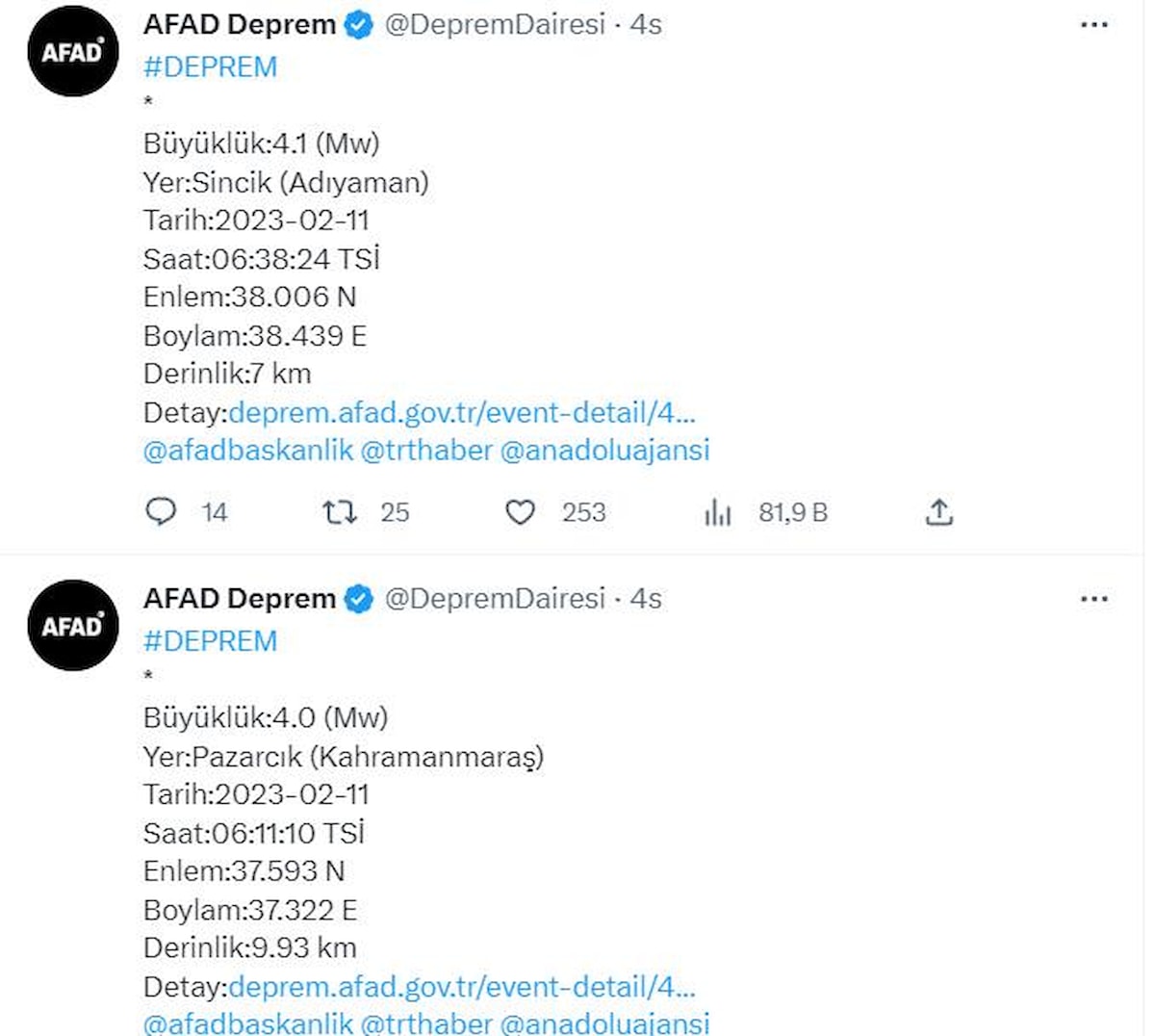Open more options for the first tweet

point(1094,25)
